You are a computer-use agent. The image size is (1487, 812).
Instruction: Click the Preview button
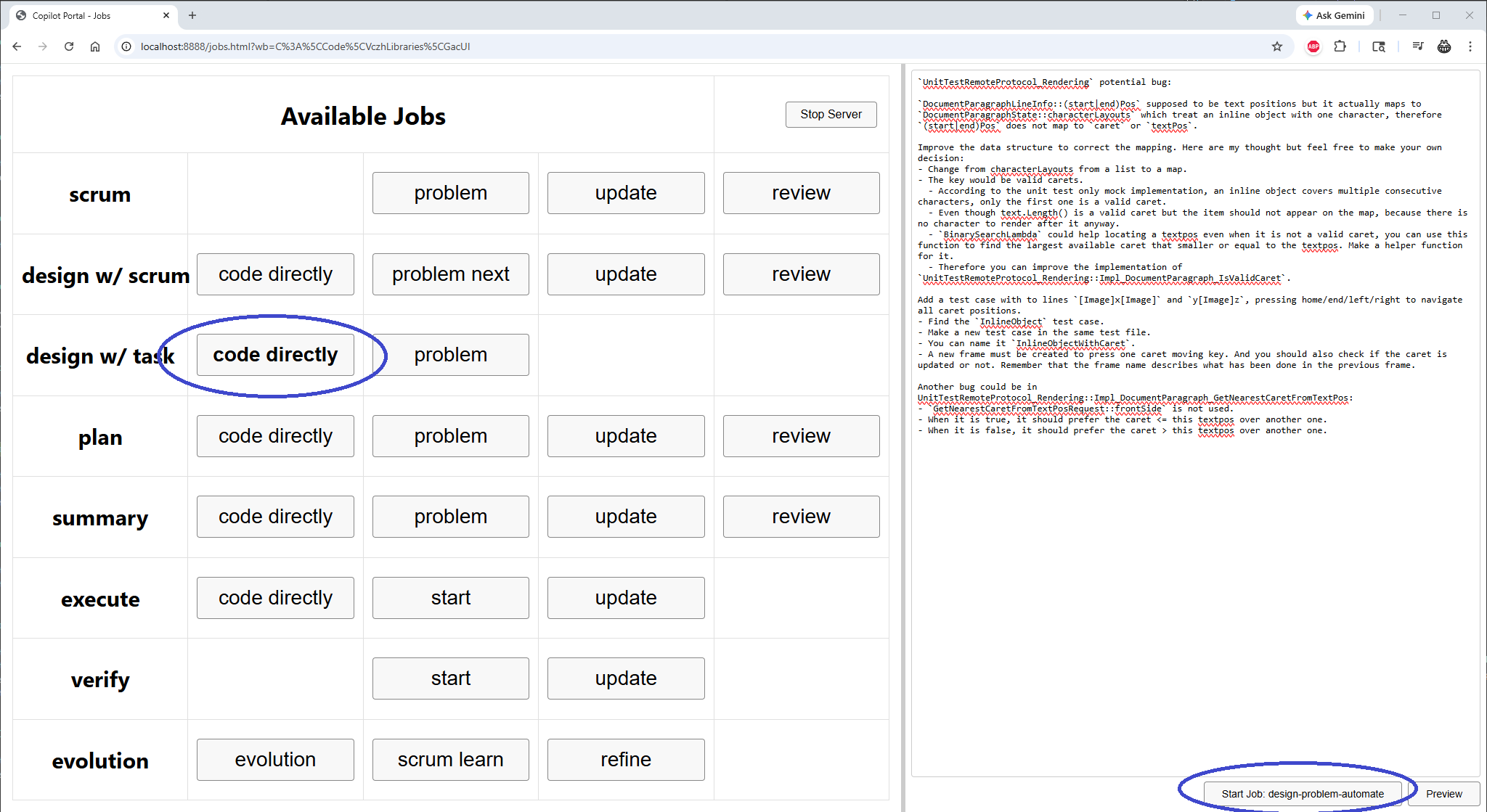tap(1443, 794)
